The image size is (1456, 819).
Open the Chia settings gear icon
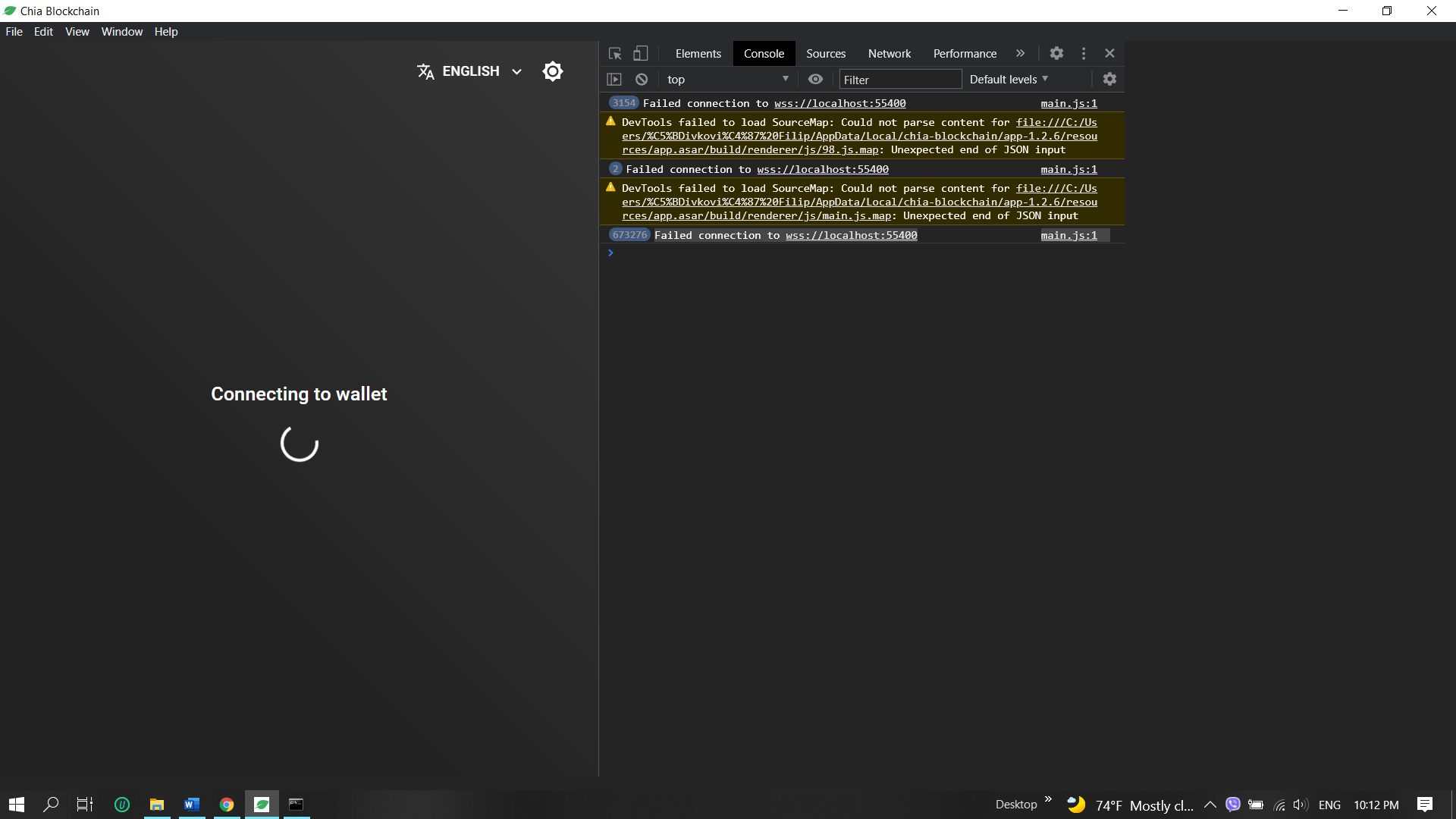(x=553, y=71)
